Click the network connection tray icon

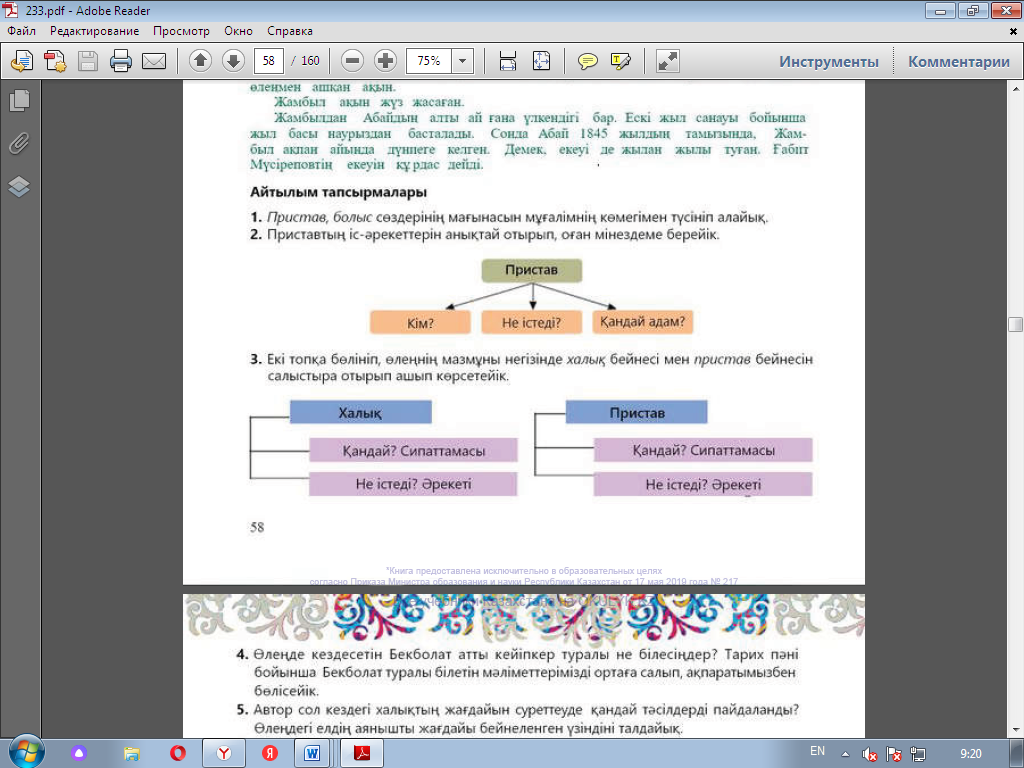point(918,754)
